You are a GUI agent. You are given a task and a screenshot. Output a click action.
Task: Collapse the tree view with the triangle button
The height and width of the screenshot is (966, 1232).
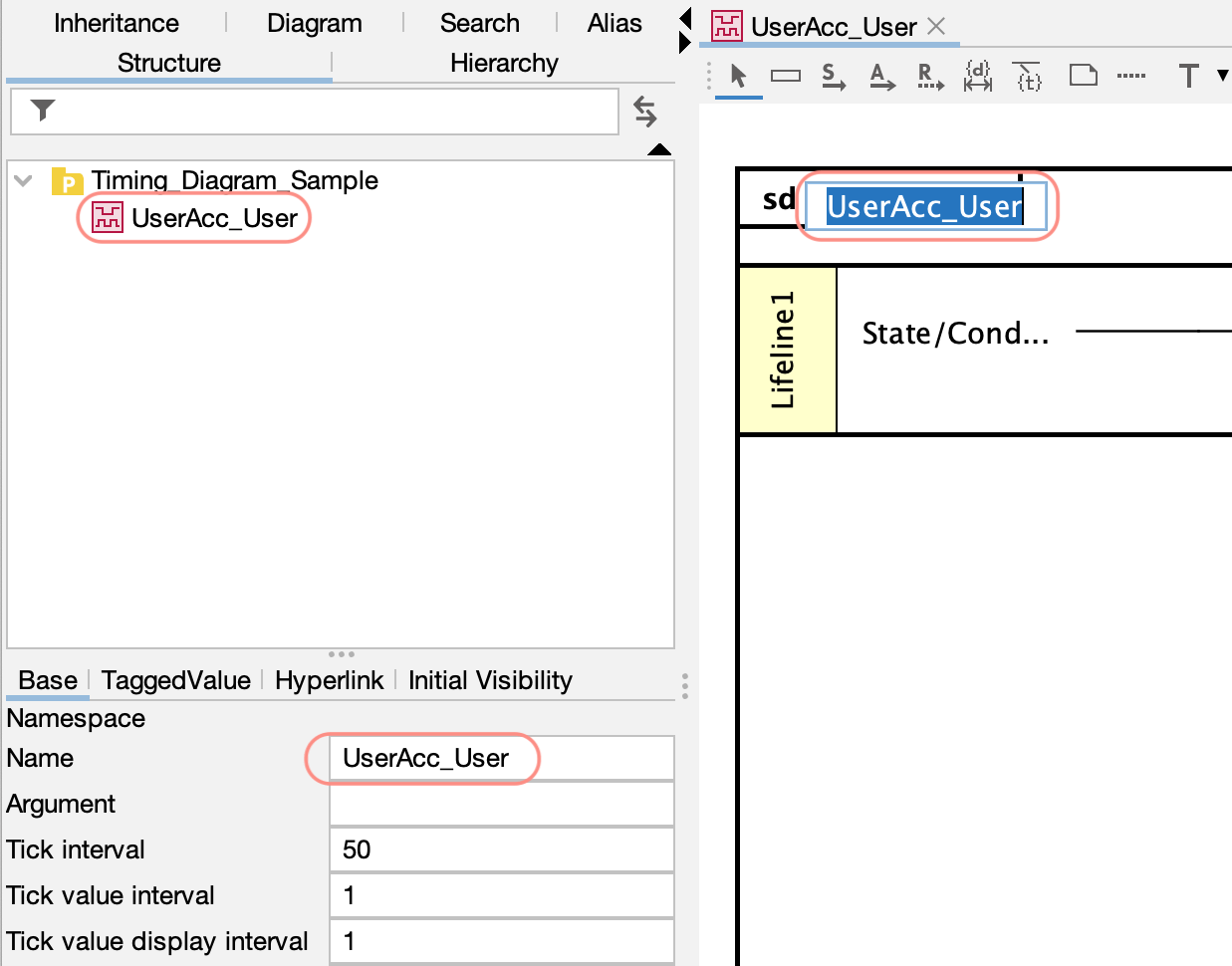pyautogui.click(x=659, y=149)
